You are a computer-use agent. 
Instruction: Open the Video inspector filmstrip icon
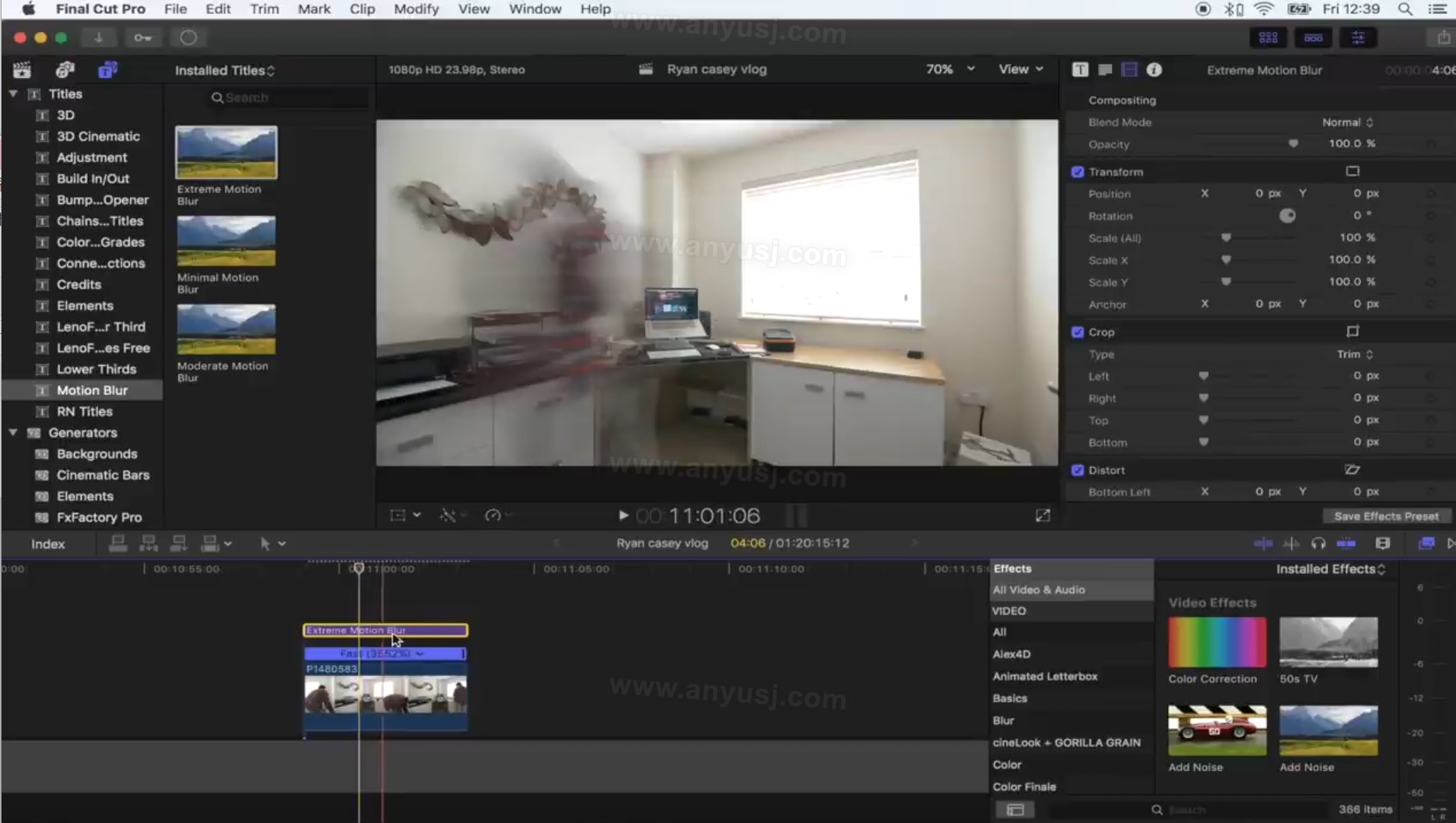[1129, 69]
